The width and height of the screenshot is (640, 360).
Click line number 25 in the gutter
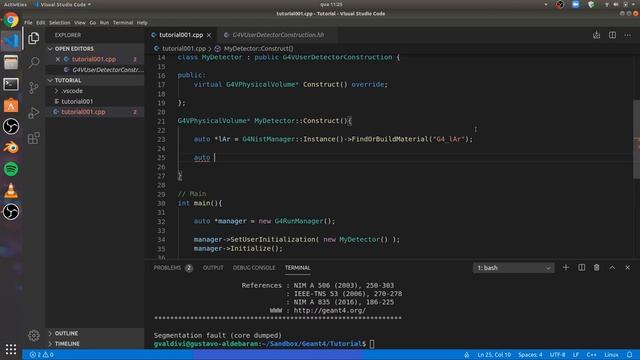(161, 158)
